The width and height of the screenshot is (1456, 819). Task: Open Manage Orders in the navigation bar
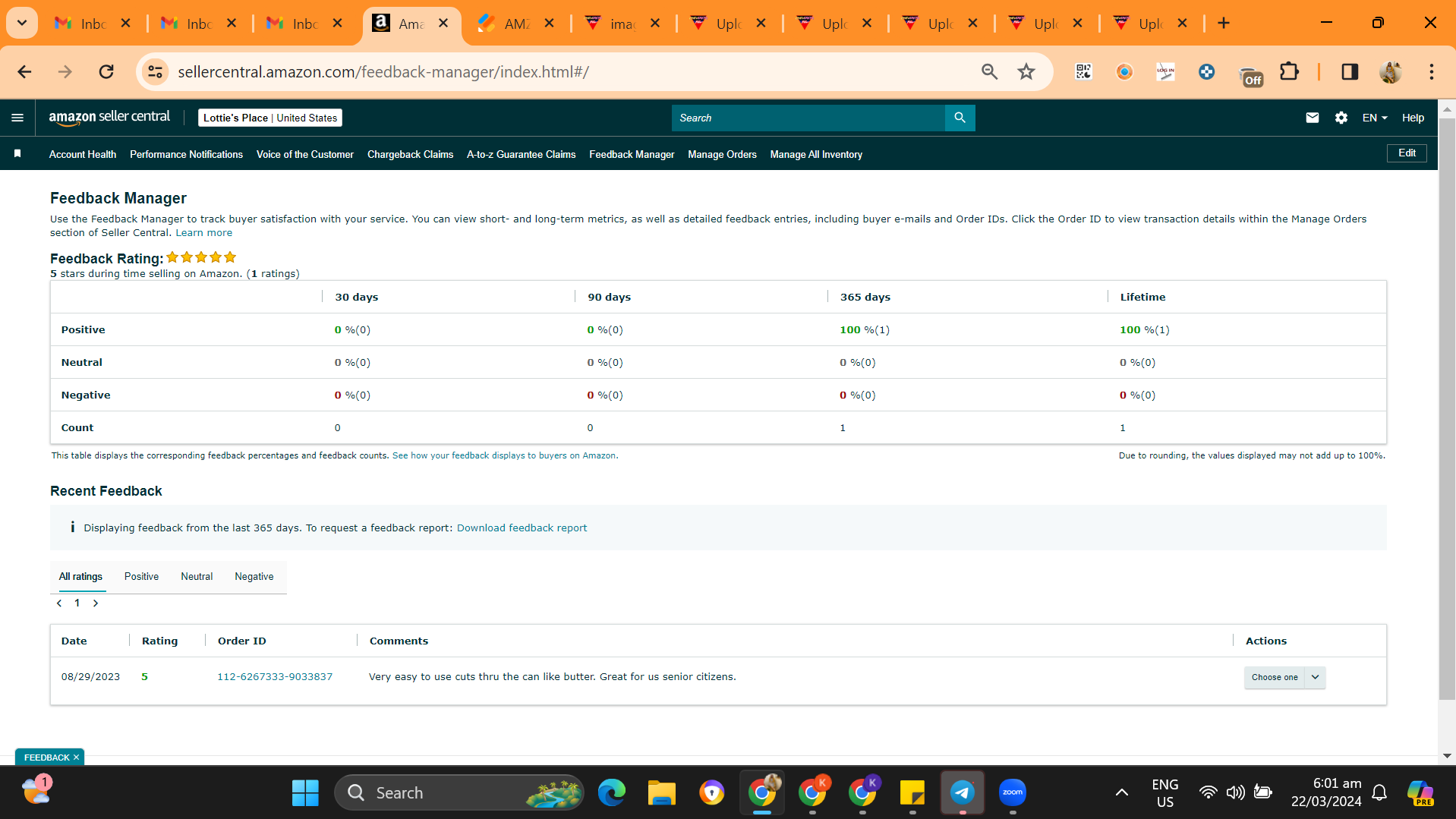pyautogui.click(x=722, y=154)
